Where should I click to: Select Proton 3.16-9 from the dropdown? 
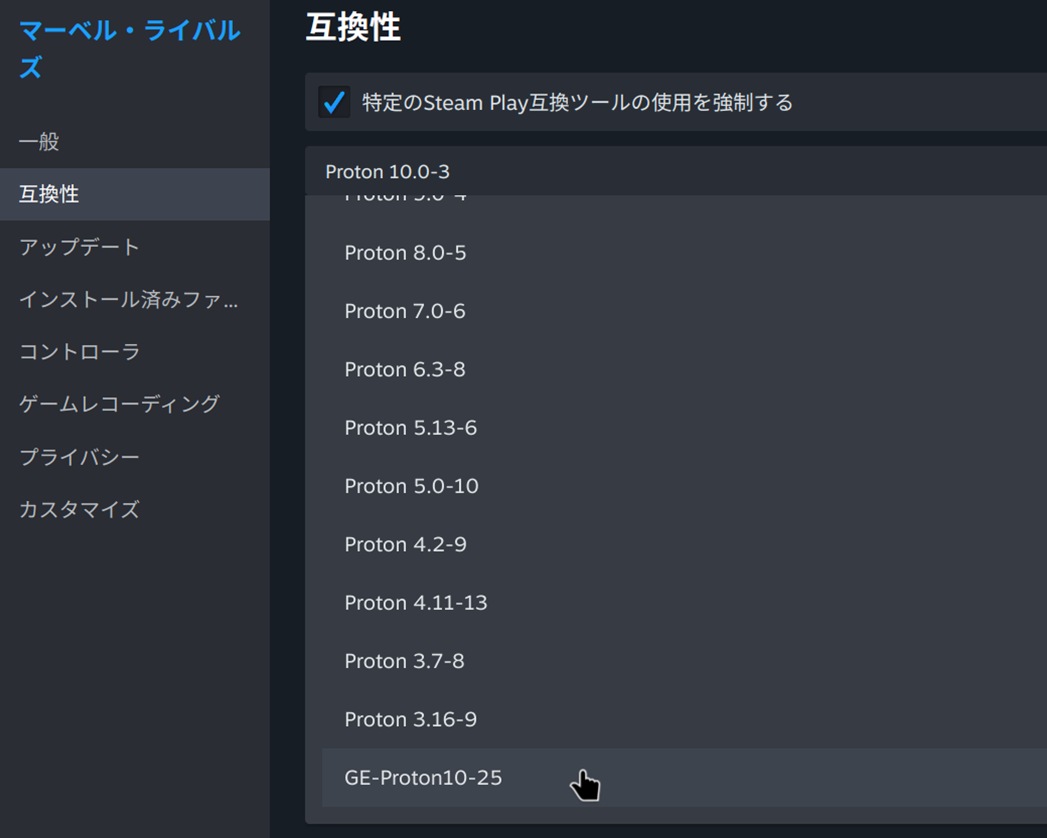(410, 720)
